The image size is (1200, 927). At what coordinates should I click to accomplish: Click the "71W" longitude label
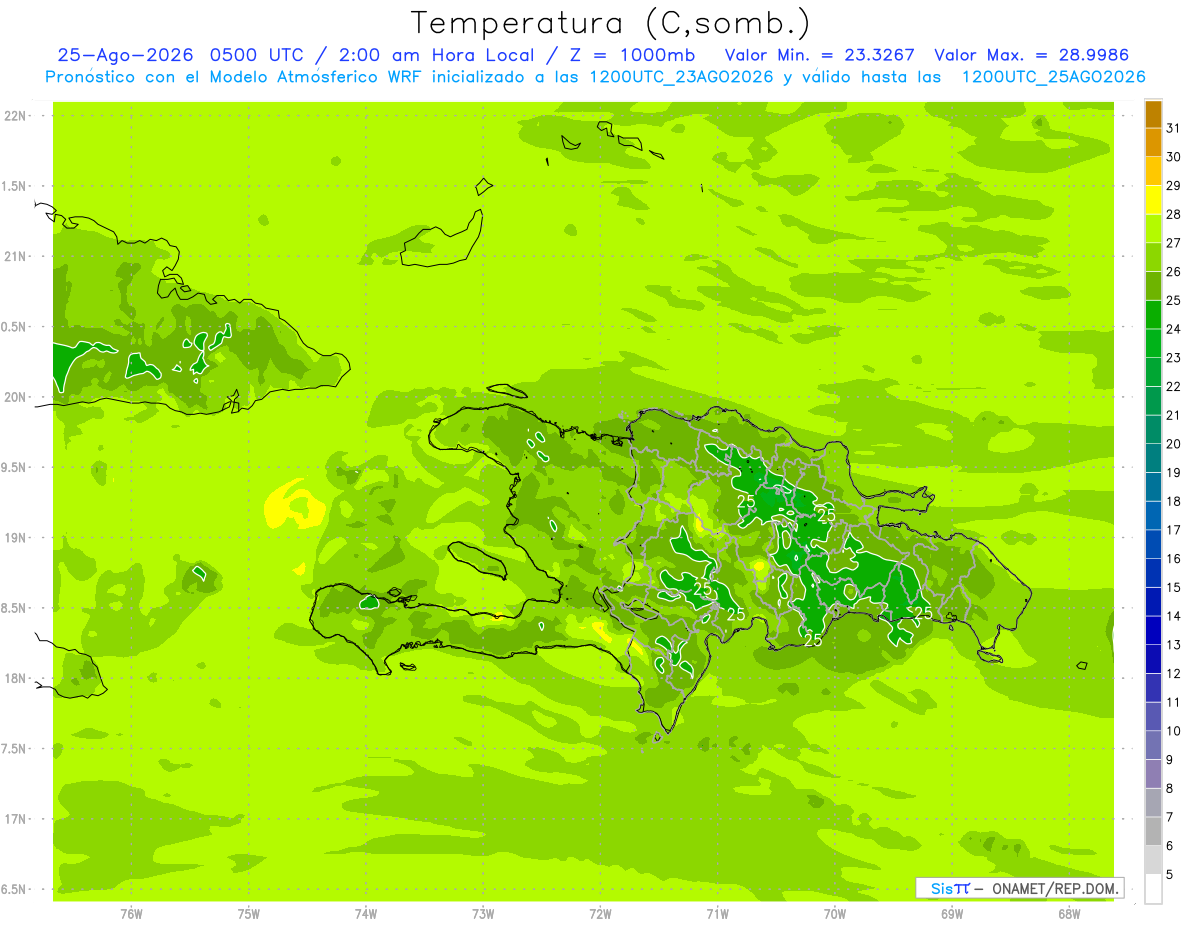(x=717, y=912)
